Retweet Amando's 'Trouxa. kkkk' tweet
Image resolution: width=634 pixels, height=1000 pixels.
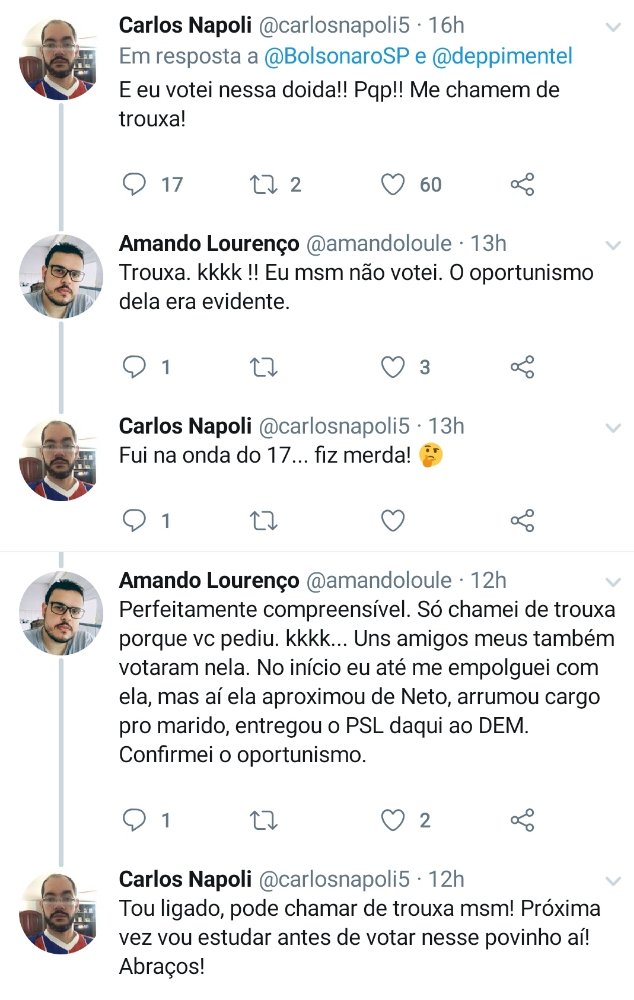[262, 368]
